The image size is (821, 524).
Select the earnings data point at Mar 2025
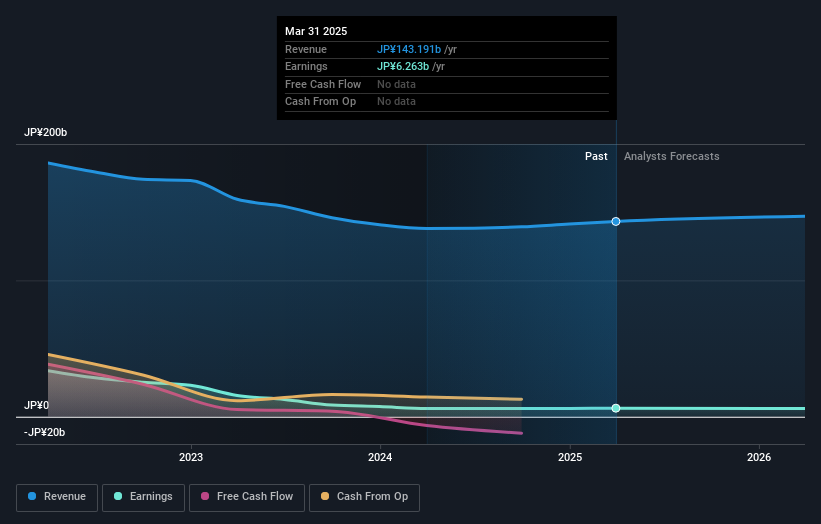616,408
